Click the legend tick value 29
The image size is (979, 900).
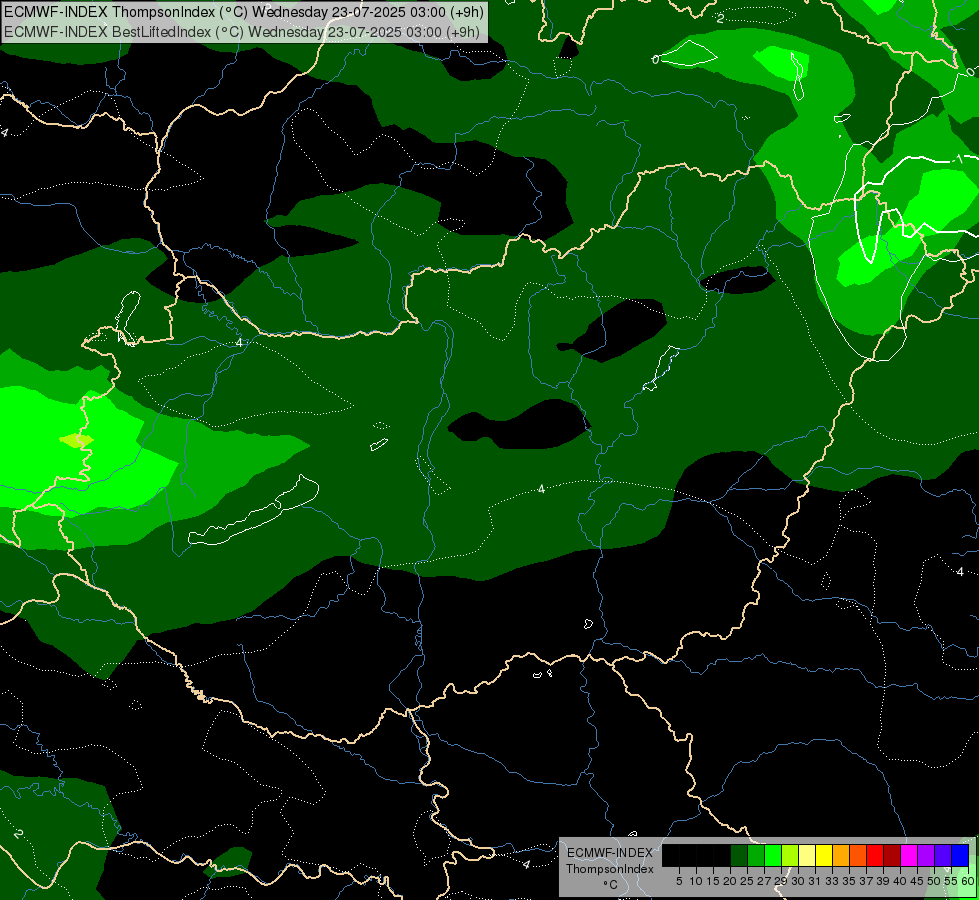[781, 881]
